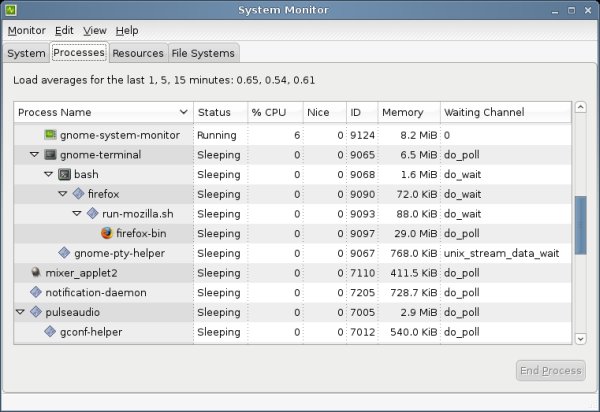Click the gconf-helper process icon
600x412 pixels.
click(x=50, y=331)
